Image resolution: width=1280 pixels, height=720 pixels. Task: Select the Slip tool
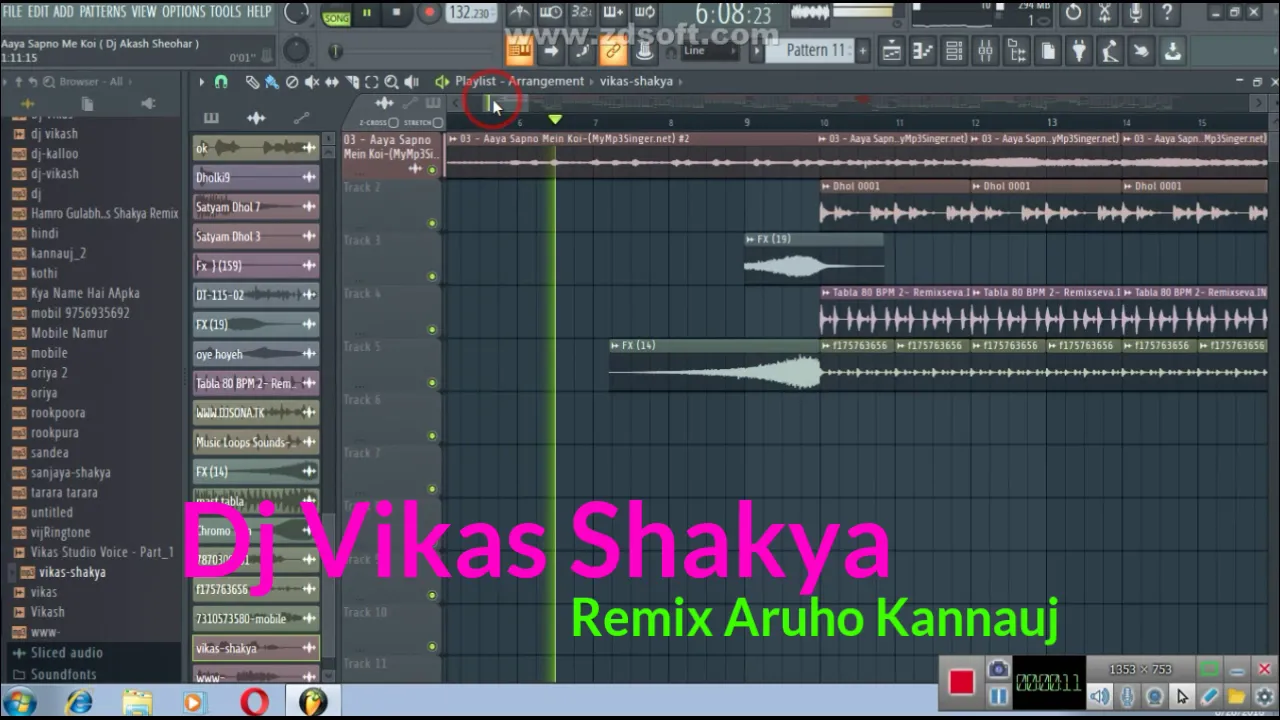pyautogui.click(x=332, y=82)
